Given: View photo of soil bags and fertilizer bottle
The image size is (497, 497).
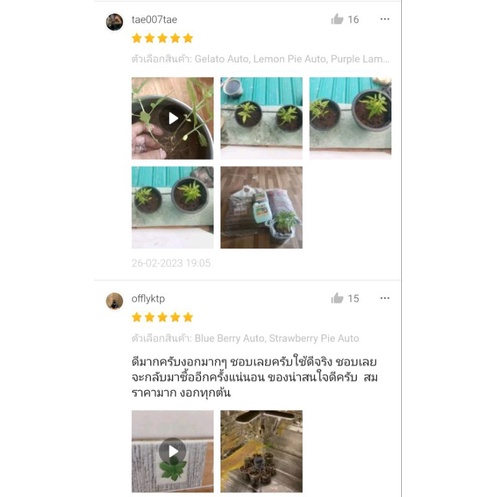Looking at the screenshot, I should pos(261,207).
